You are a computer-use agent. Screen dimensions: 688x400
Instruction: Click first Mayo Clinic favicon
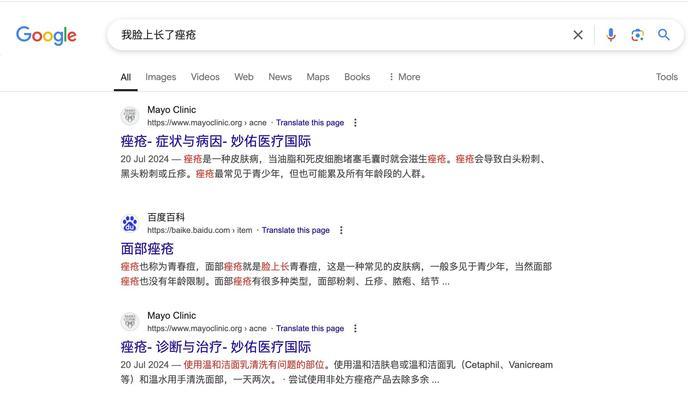coord(130,116)
